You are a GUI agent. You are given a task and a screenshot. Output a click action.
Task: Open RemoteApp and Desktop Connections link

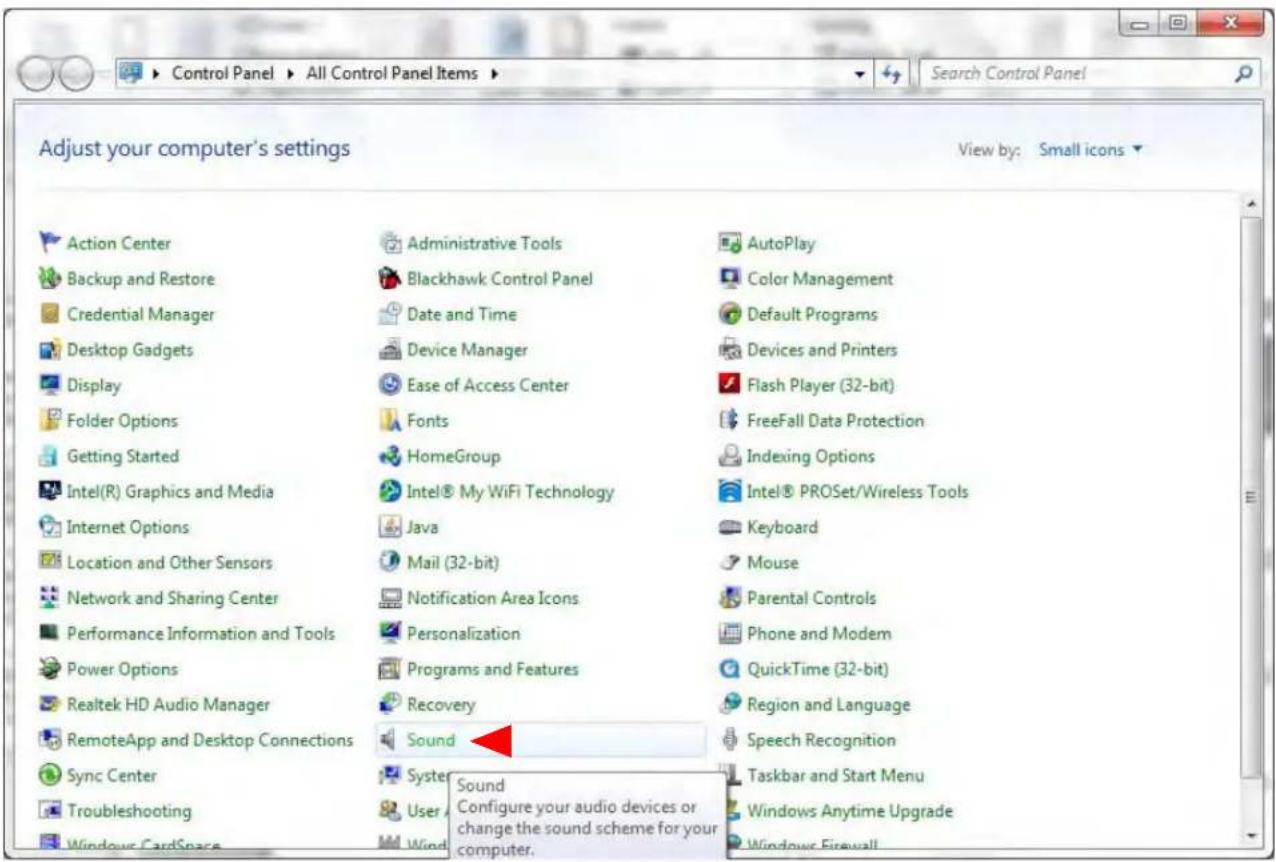coord(209,741)
